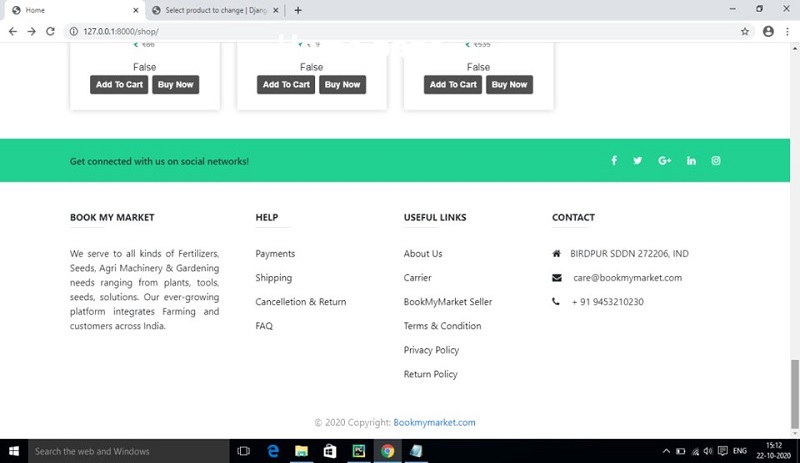The image size is (800, 463).
Task: Open the Terms & Condition link
Action: coord(442,326)
